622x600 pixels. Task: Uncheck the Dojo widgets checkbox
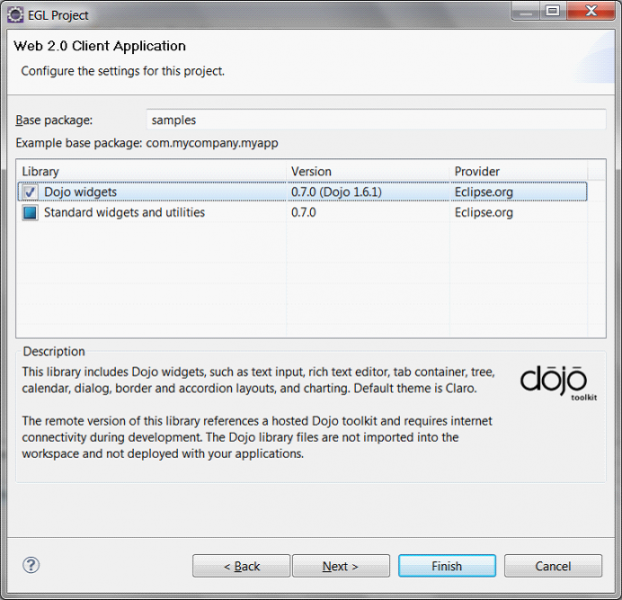[x=30, y=192]
